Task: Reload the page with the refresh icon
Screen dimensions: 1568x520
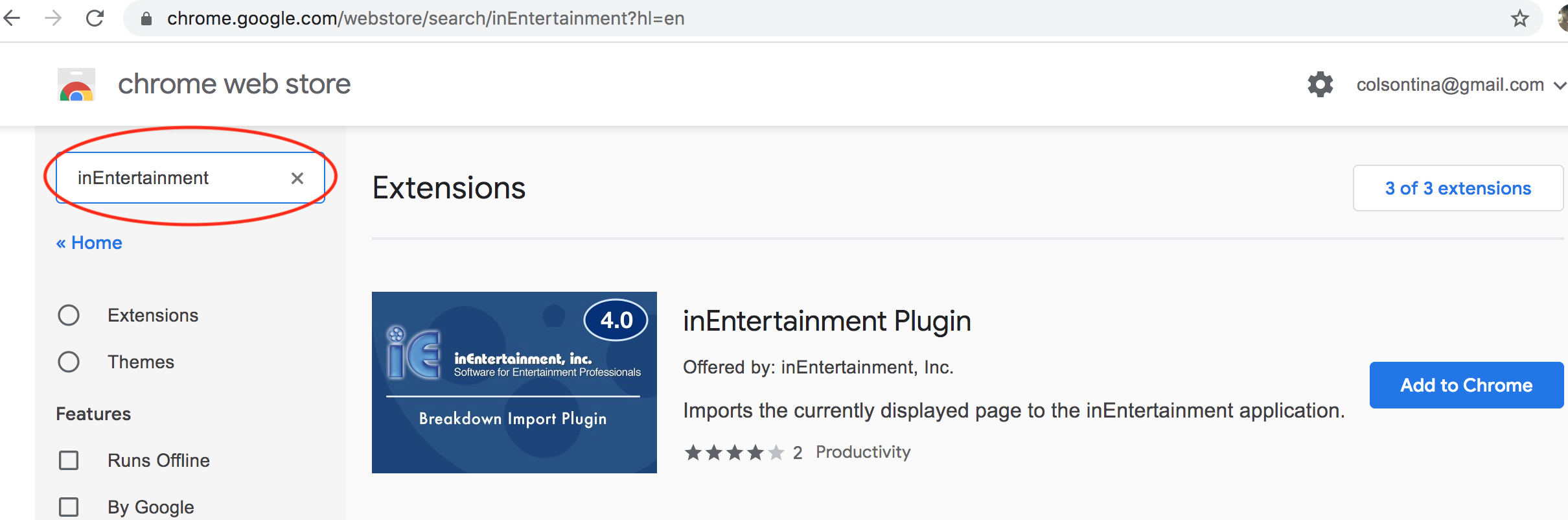Action: [95, 18]
